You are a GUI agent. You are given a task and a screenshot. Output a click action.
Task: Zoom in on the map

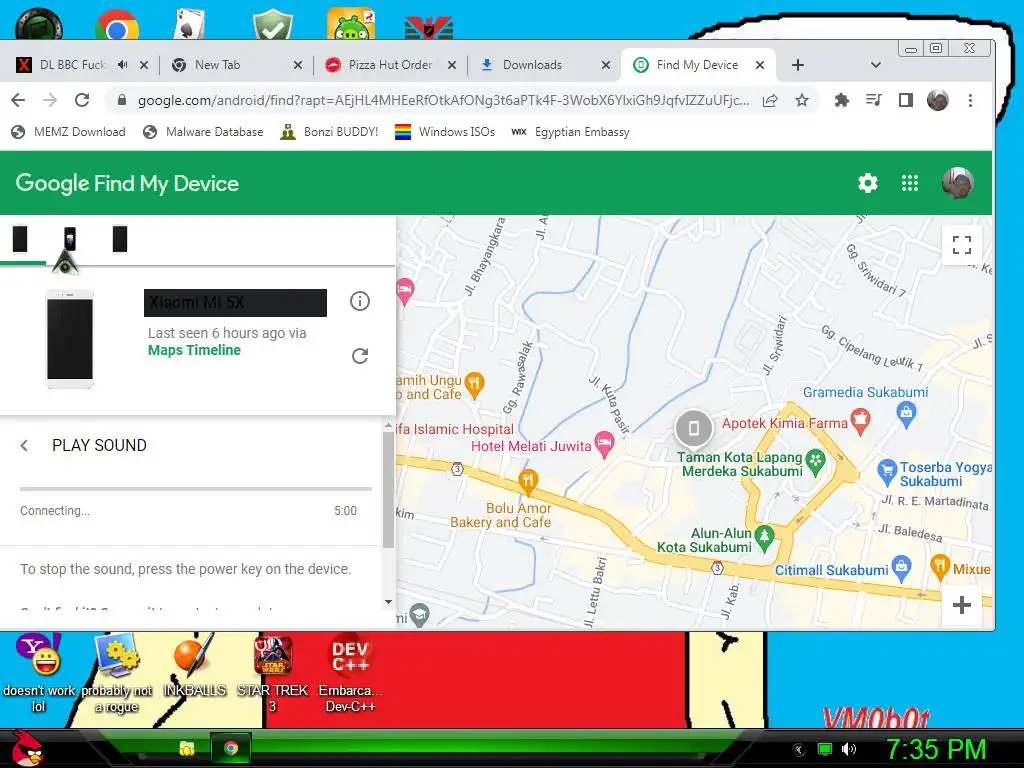tap(961, 605)
